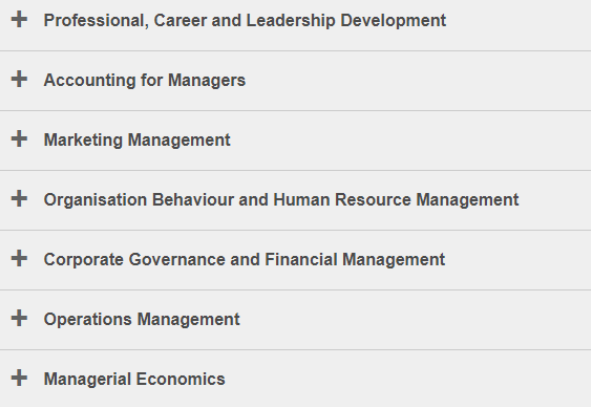Click plus icon next to Corporate Governance and Financial Management
The width and height of the screenshot is (591, 407).
[x=19, y=259]
